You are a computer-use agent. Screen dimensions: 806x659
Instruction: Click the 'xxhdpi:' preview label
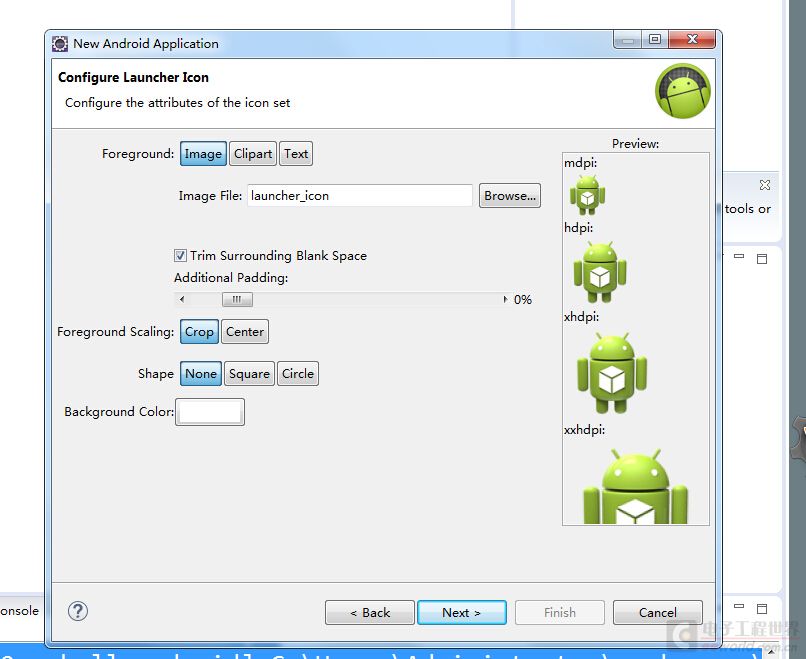coord(584,430)
